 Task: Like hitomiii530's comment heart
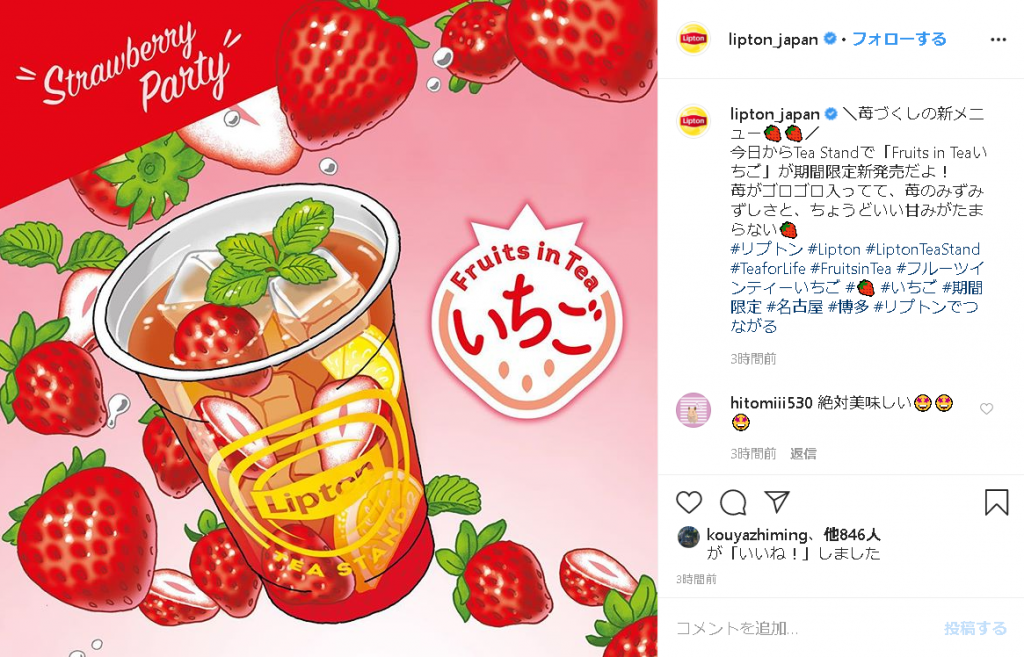coord(986,409)
